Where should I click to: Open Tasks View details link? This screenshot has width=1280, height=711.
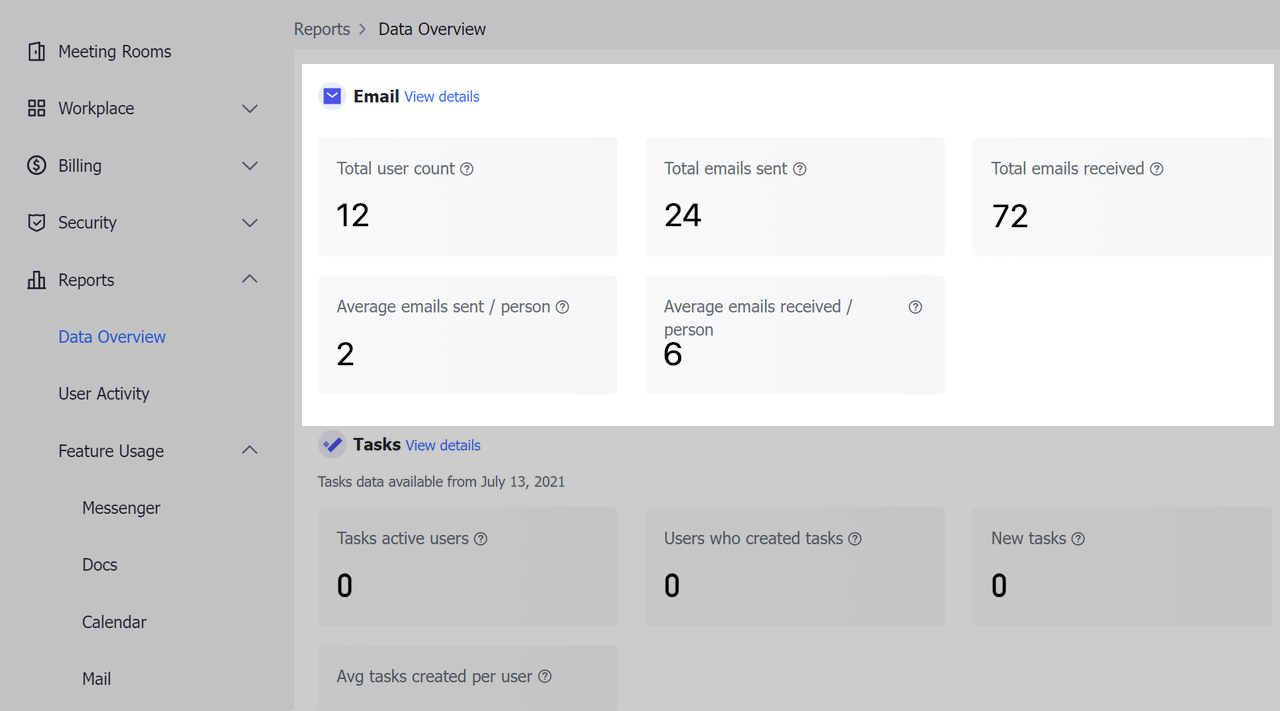[443, 446]
